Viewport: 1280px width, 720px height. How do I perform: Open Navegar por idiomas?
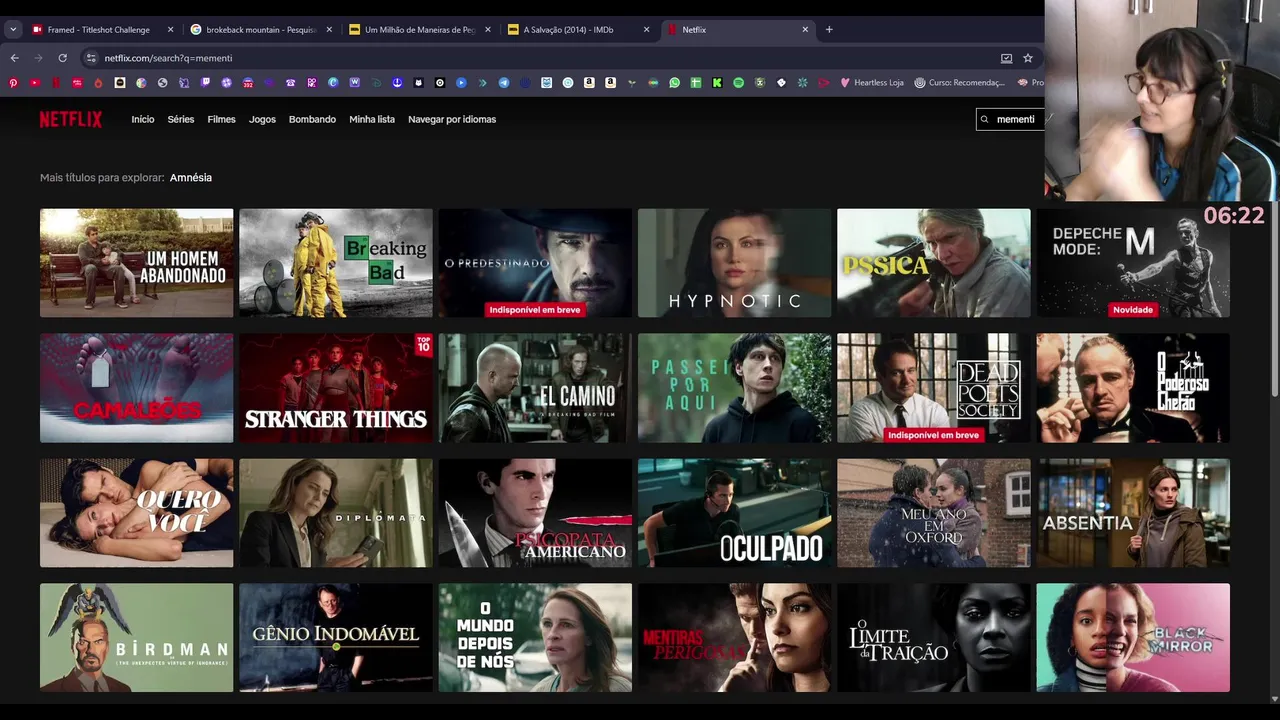tap(452, 119)
